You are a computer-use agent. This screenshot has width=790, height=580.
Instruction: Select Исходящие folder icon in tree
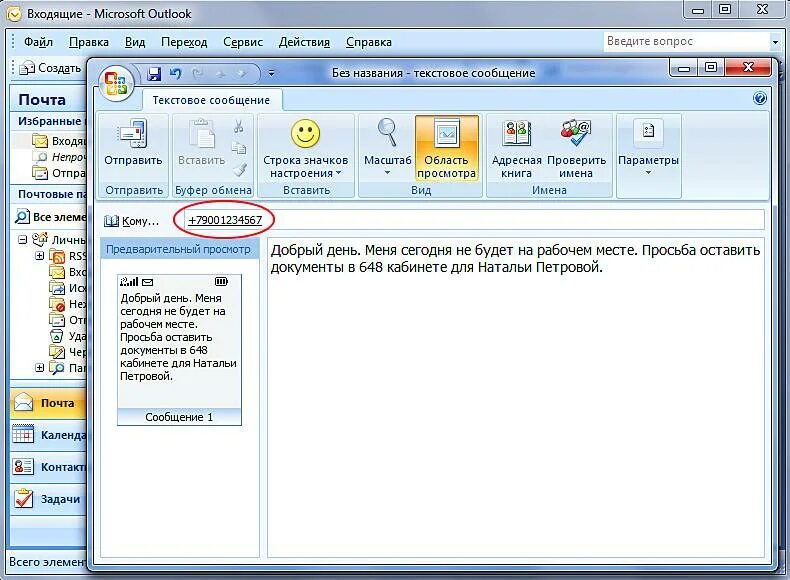57,288
